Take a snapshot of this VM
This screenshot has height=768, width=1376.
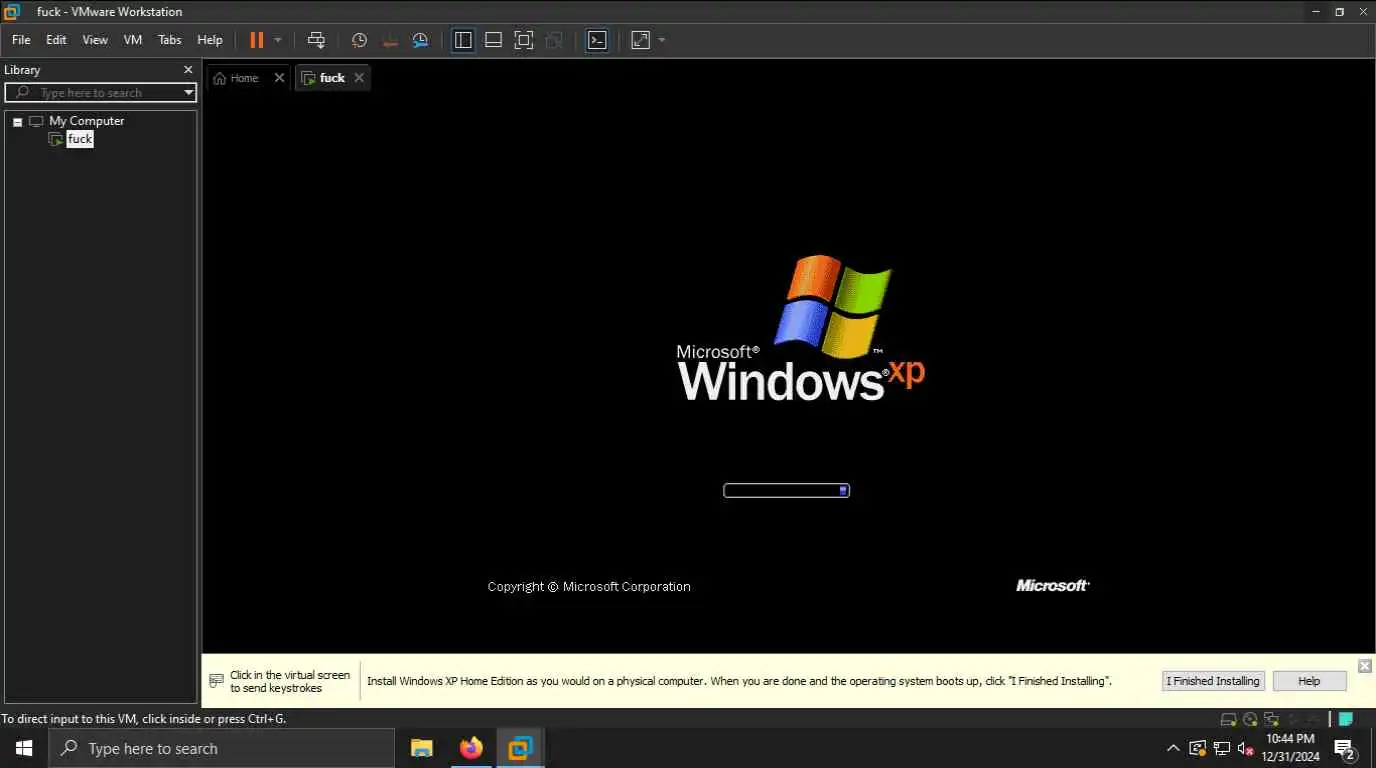pyautogui.click(x=359, y=40)
